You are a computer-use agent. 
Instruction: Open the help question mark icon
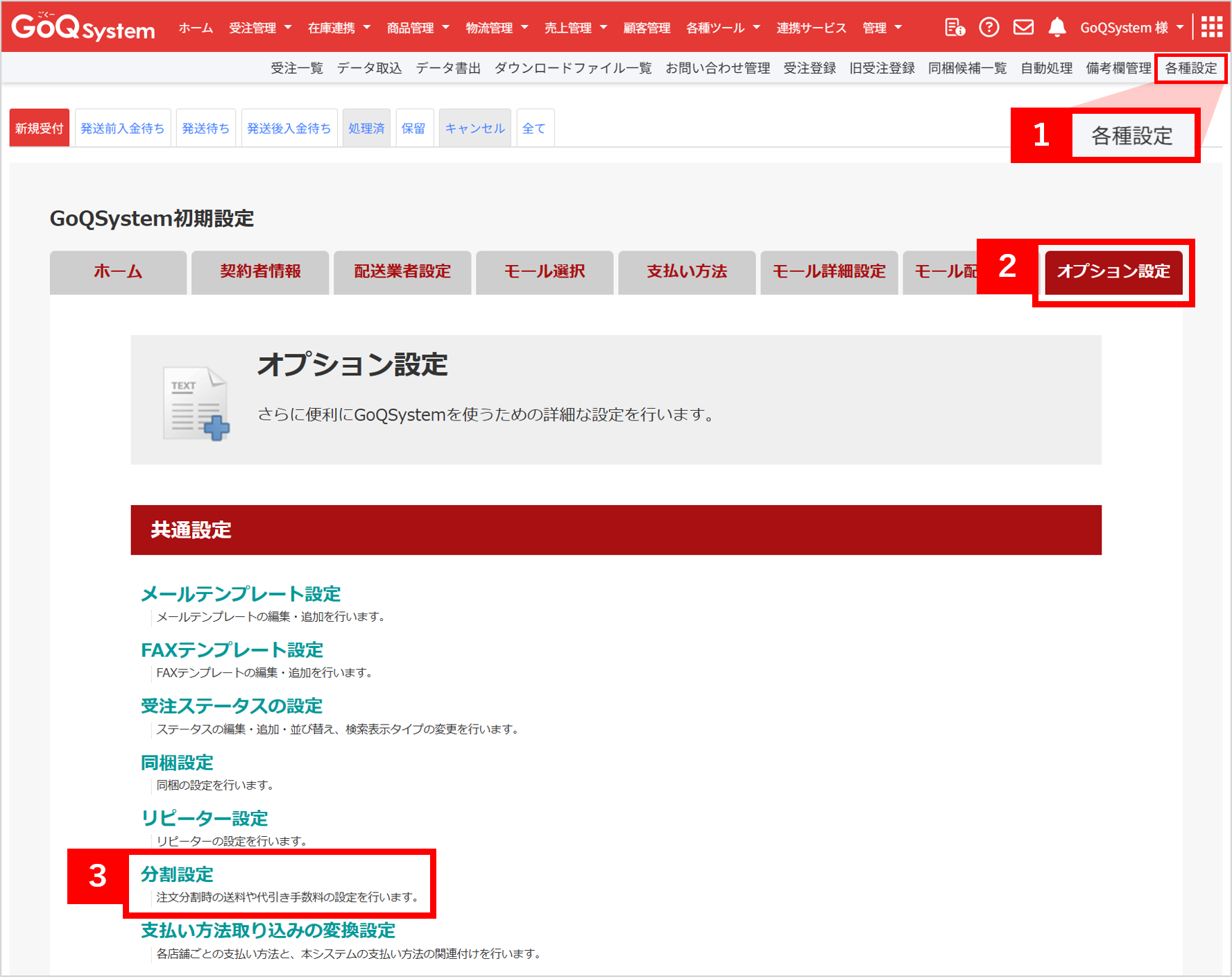pos(989,28)
